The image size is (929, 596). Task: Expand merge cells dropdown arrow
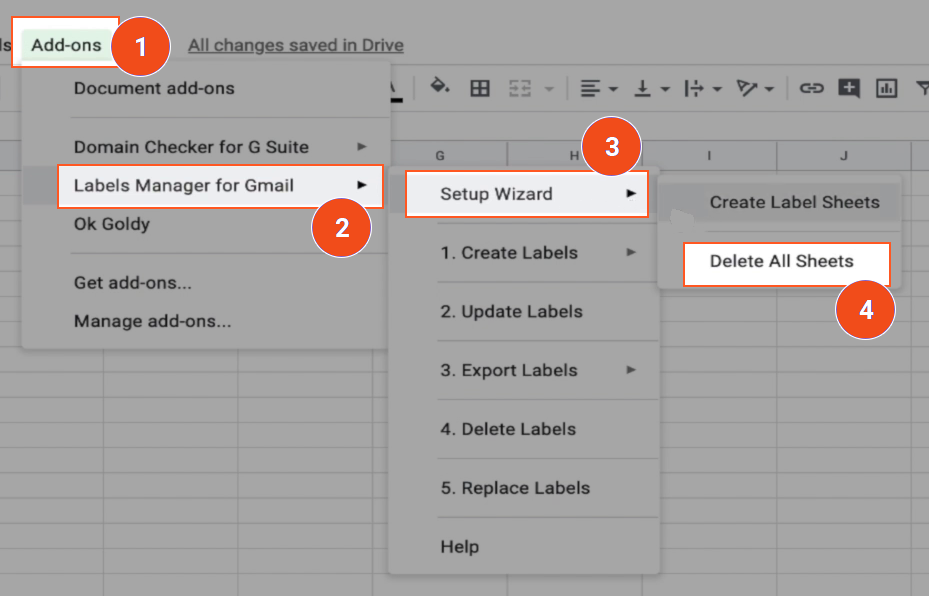(549, 89)
